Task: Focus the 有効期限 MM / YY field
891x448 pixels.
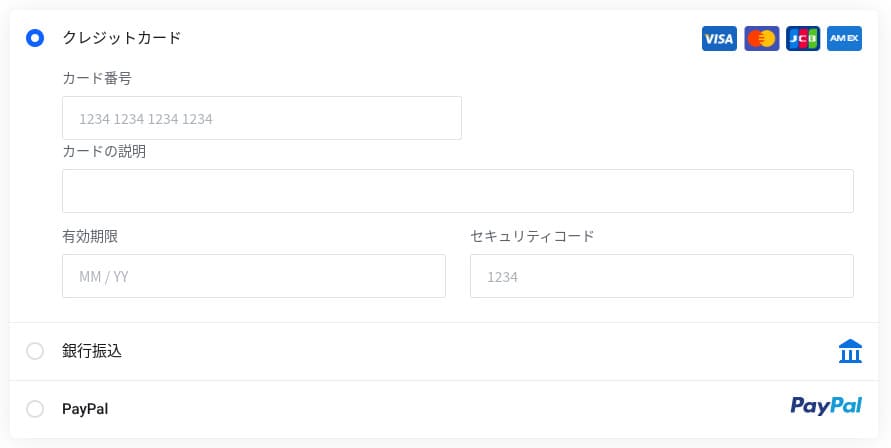Action: pyautogui.click(x=254, y=276)
